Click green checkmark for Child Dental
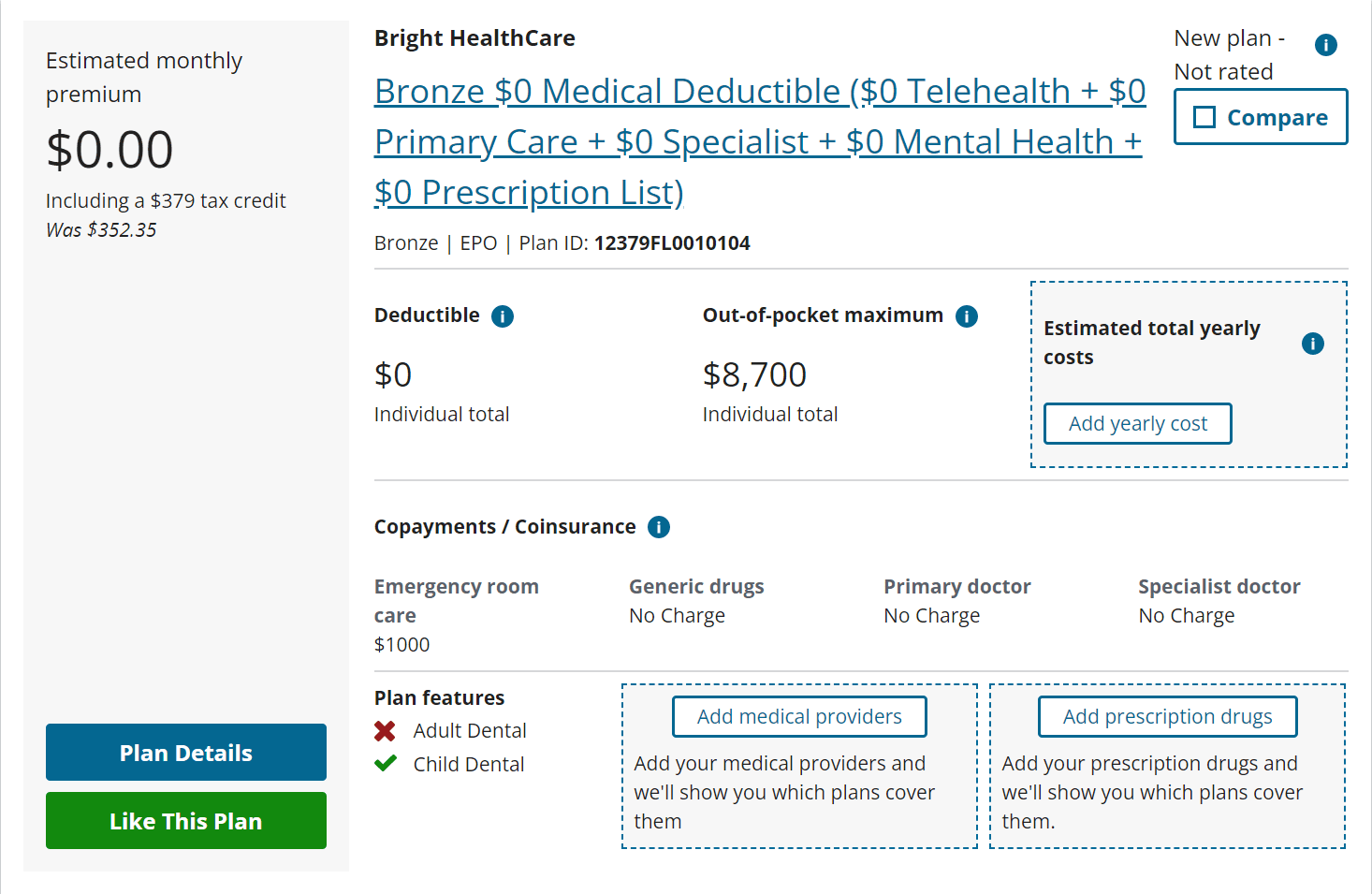Image resolution: width=1372 pixels, height=894 pixels. (385, 763)
